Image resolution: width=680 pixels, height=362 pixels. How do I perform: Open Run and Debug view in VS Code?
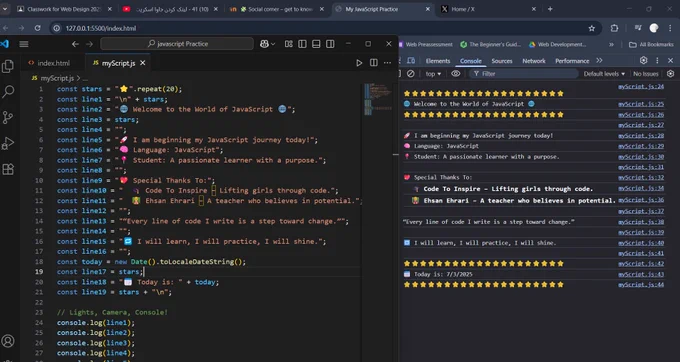tap(8, 143)
